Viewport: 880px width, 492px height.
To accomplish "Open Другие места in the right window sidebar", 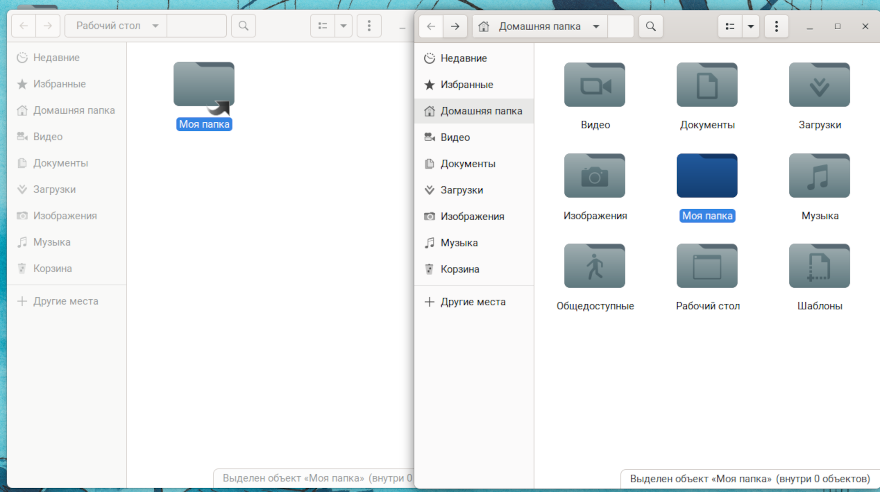I will 472,301.
